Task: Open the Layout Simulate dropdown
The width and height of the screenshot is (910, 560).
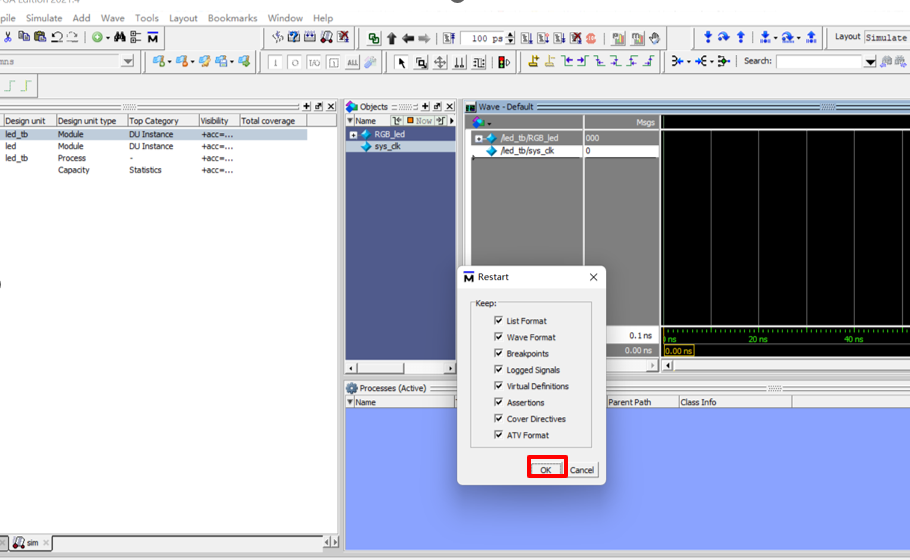Action: [x=886, y=37]
